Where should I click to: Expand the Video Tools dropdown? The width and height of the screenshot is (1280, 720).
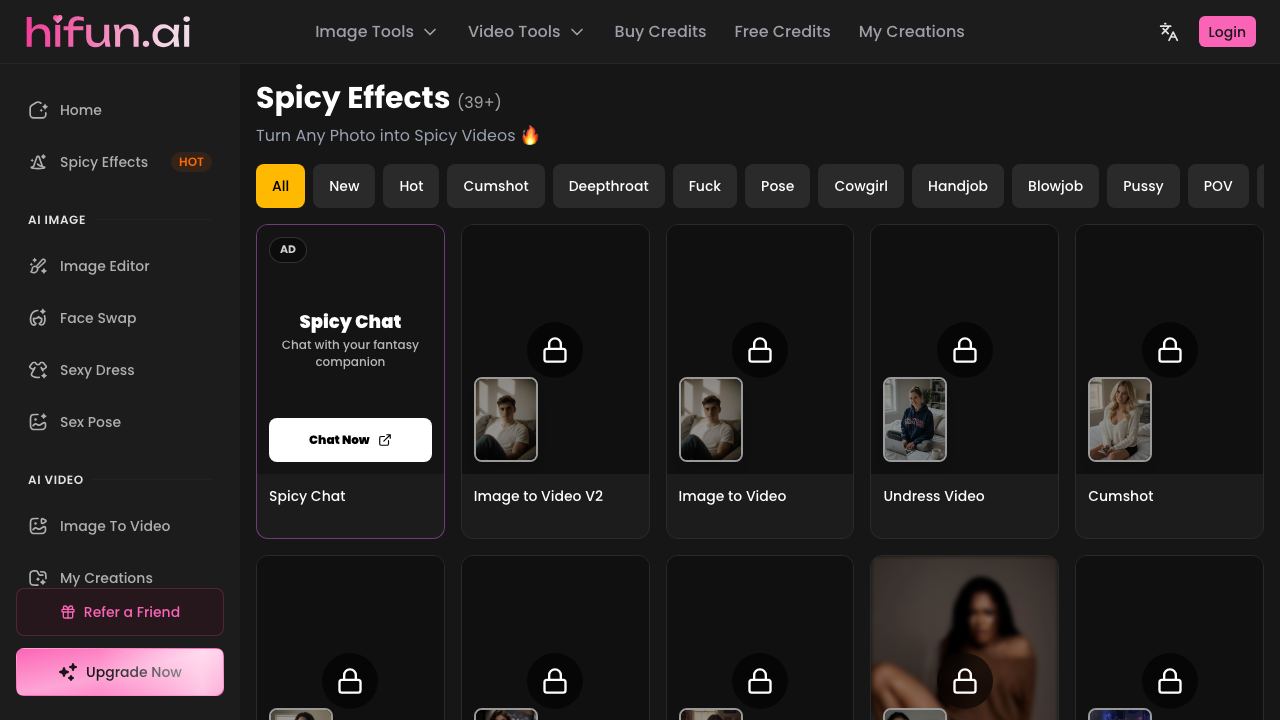(x=526, y=32)
